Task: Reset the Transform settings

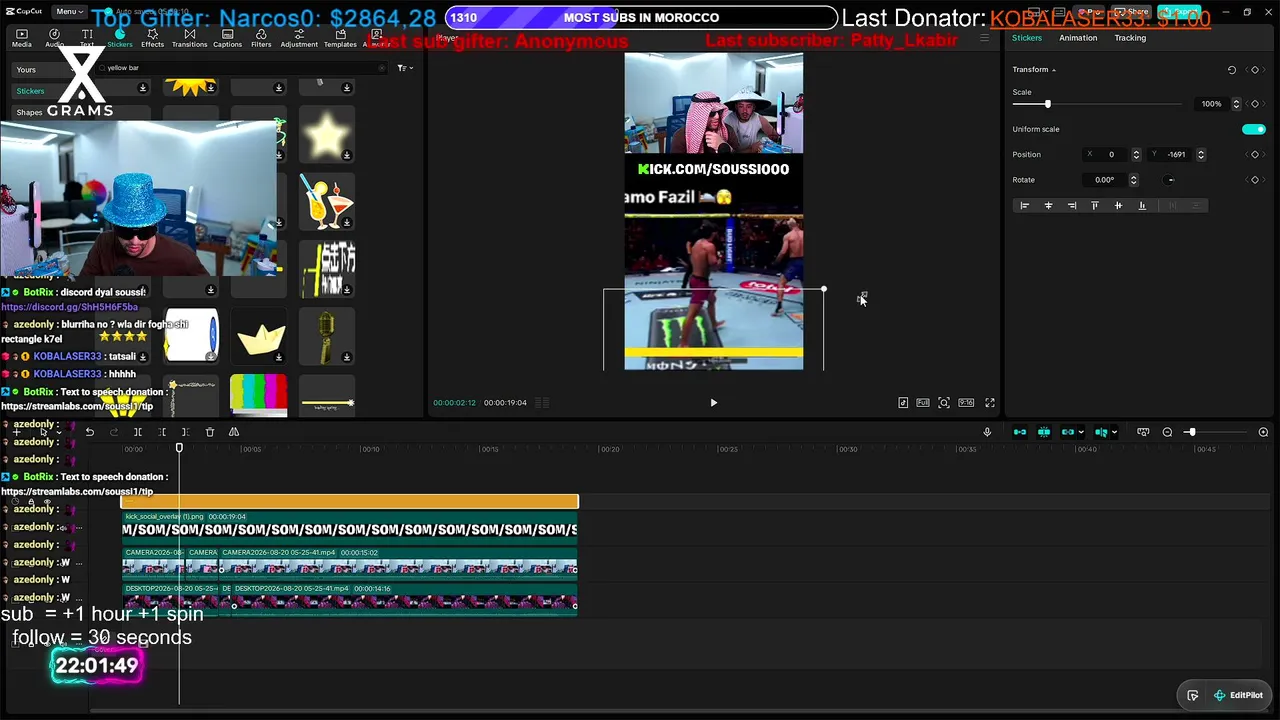Action: pos(1232,70)
